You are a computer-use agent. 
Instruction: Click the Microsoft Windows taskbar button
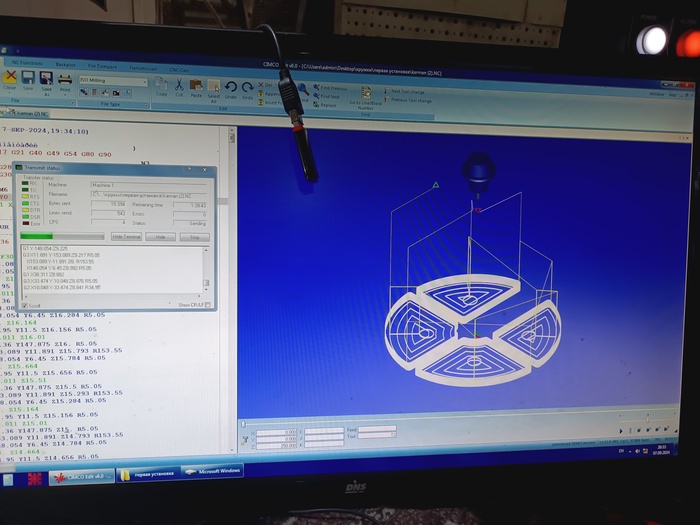click(213, 471)
